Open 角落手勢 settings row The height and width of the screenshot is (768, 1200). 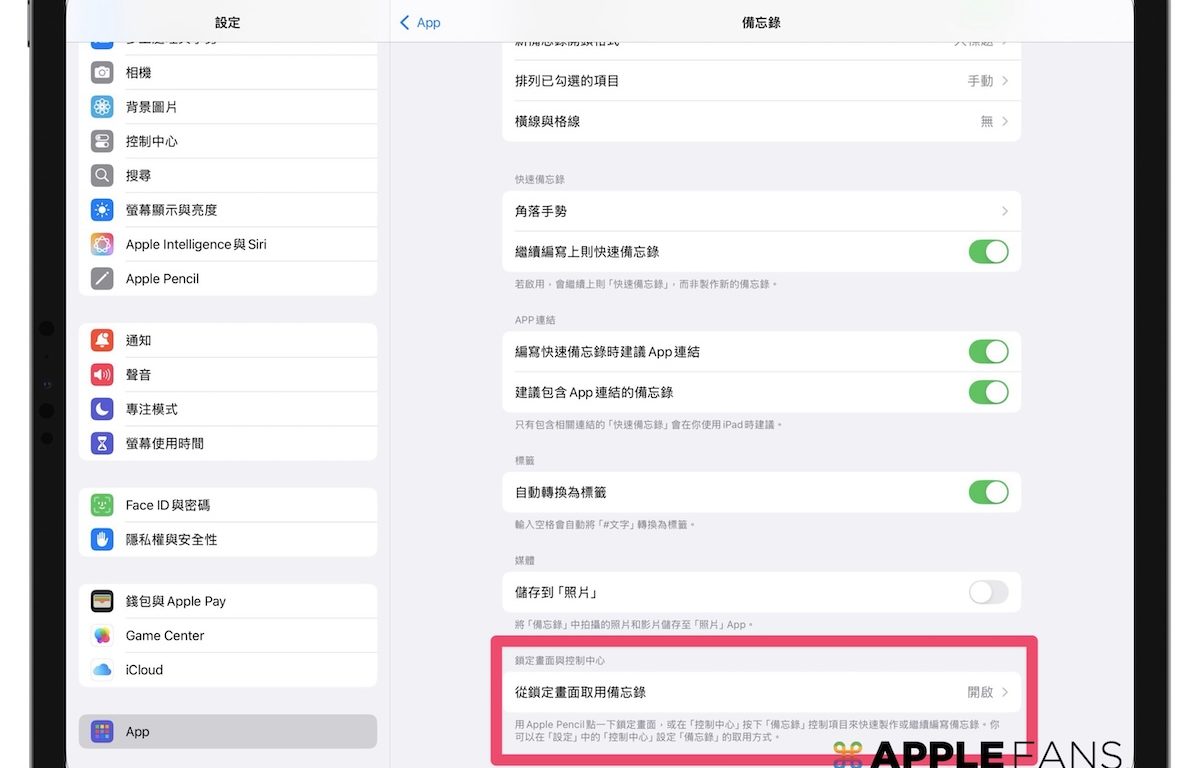(760, 212)
